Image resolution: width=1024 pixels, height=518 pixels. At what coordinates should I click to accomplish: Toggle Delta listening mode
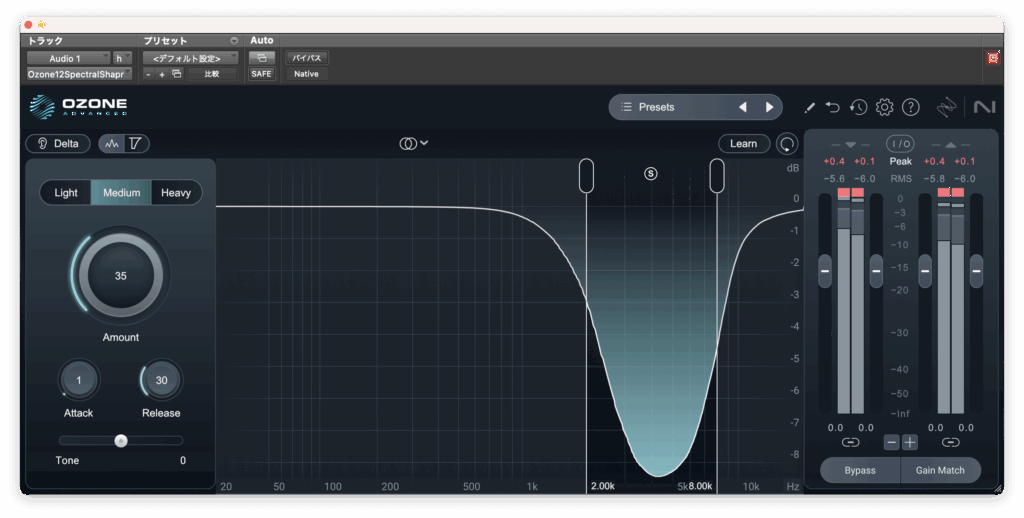point(58,144)
